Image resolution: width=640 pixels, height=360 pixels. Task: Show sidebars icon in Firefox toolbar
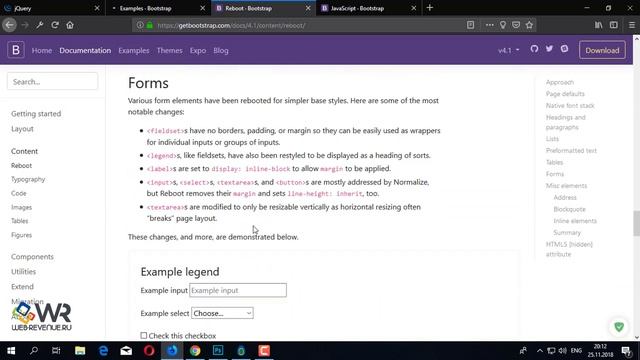pos(613,25)
